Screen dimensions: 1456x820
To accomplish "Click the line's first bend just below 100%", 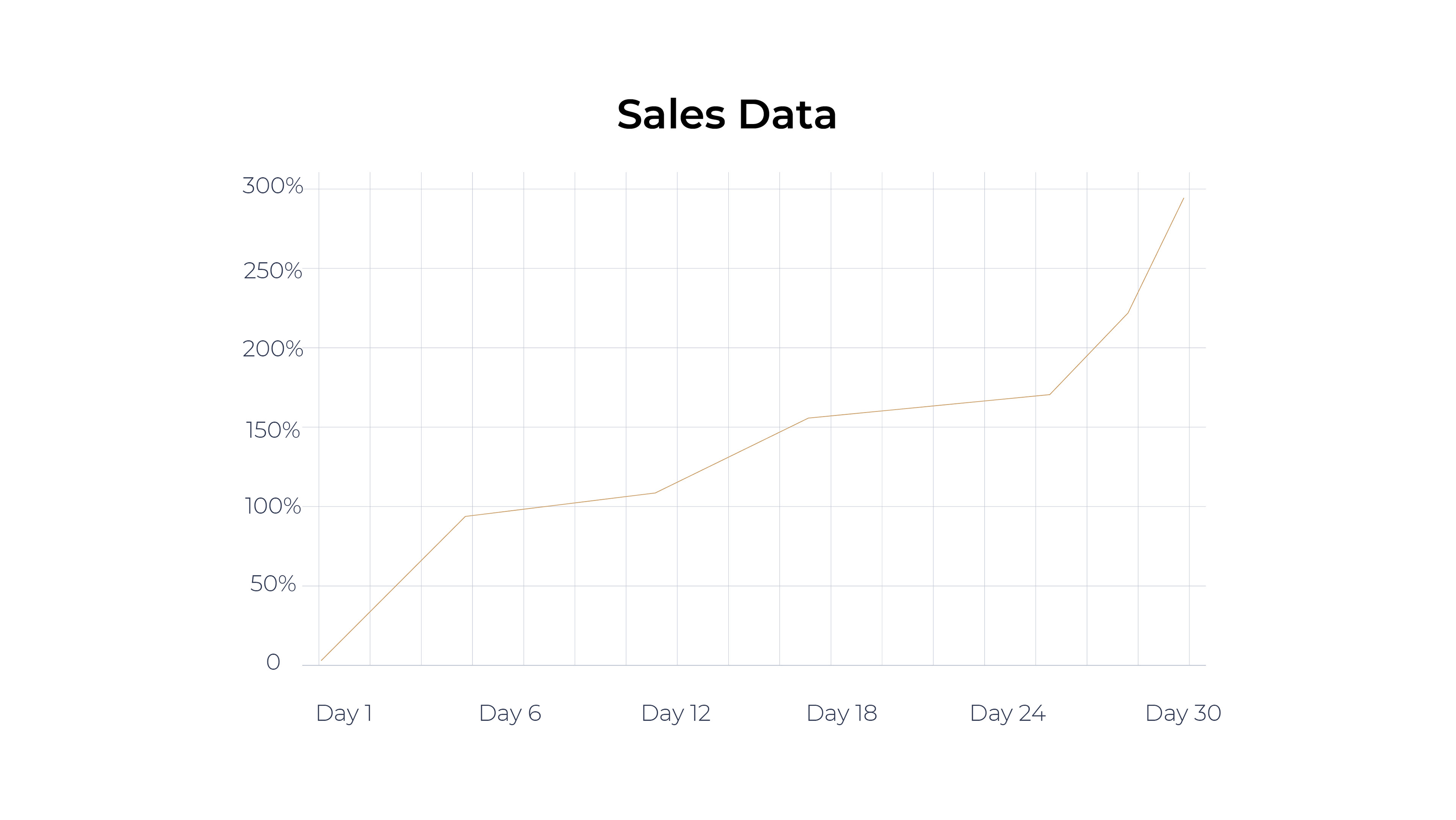I will (465, 516).
